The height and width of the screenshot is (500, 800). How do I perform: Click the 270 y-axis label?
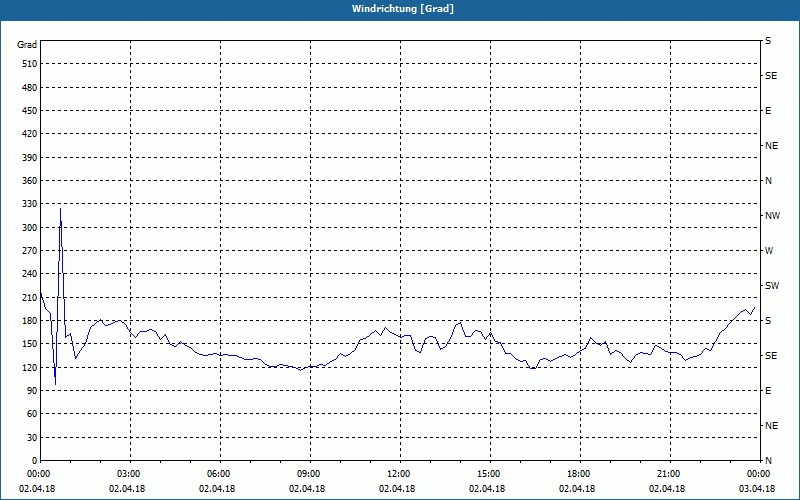30,251
